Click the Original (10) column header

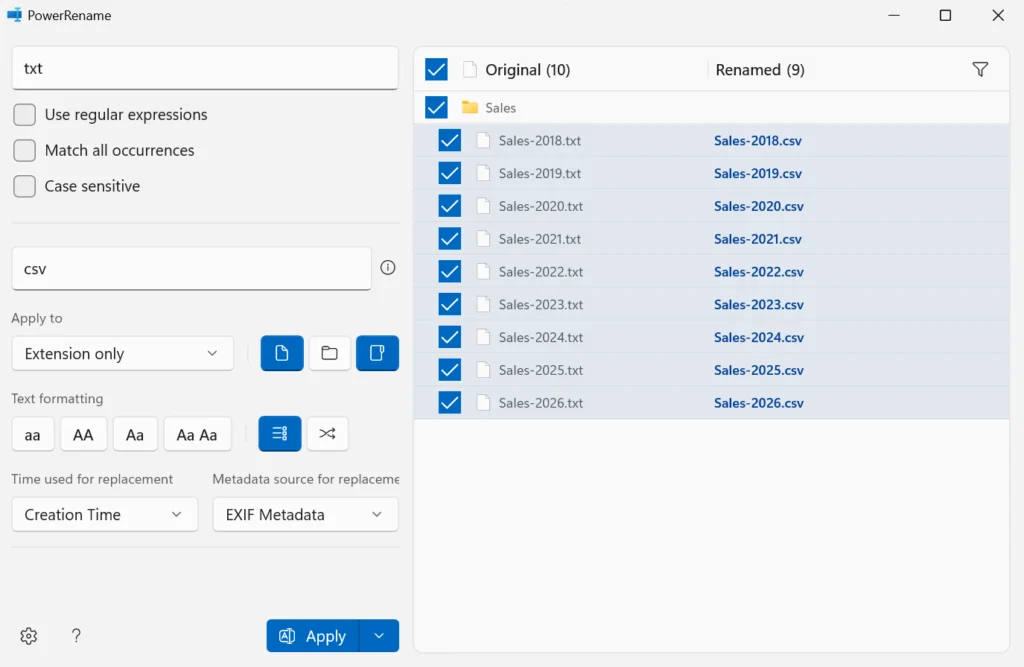pos(528,70)
